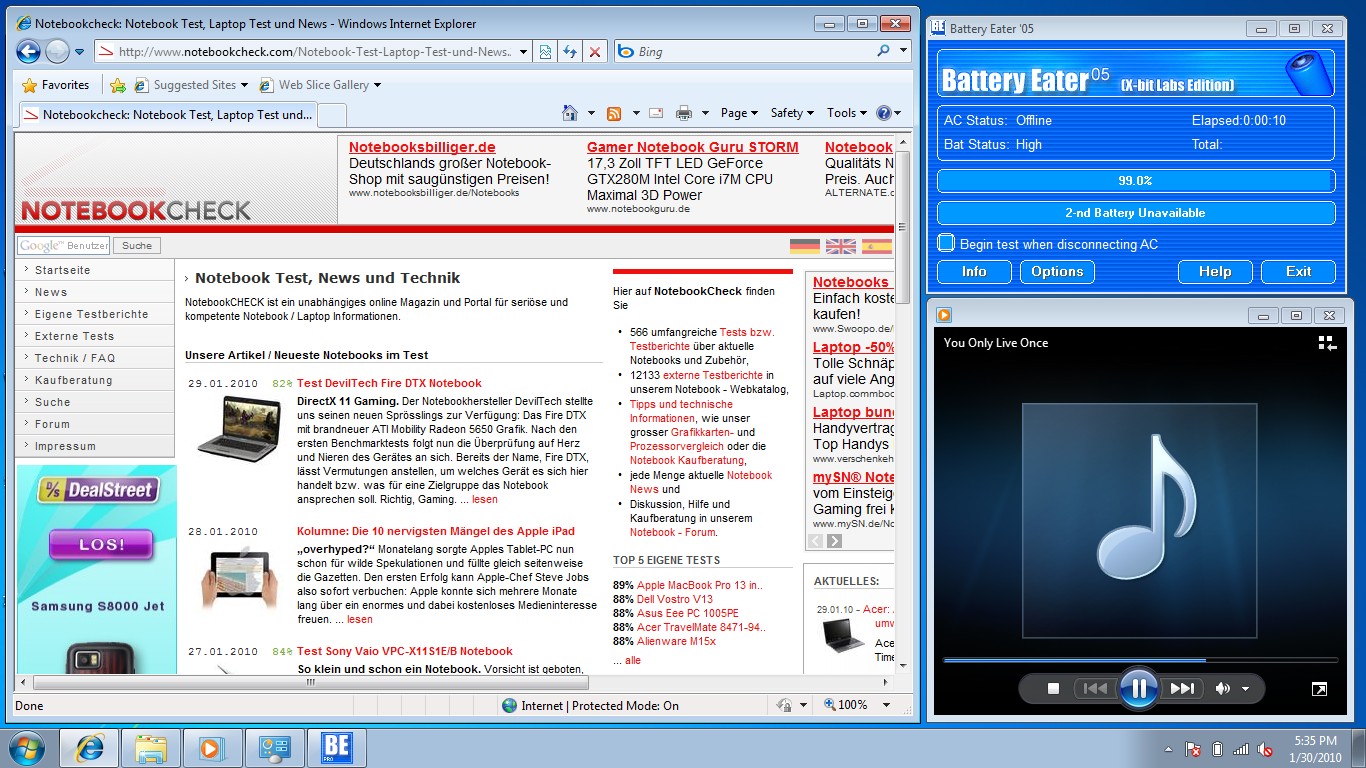
Task: Print the page with printer icon
Action: (684, 113)
